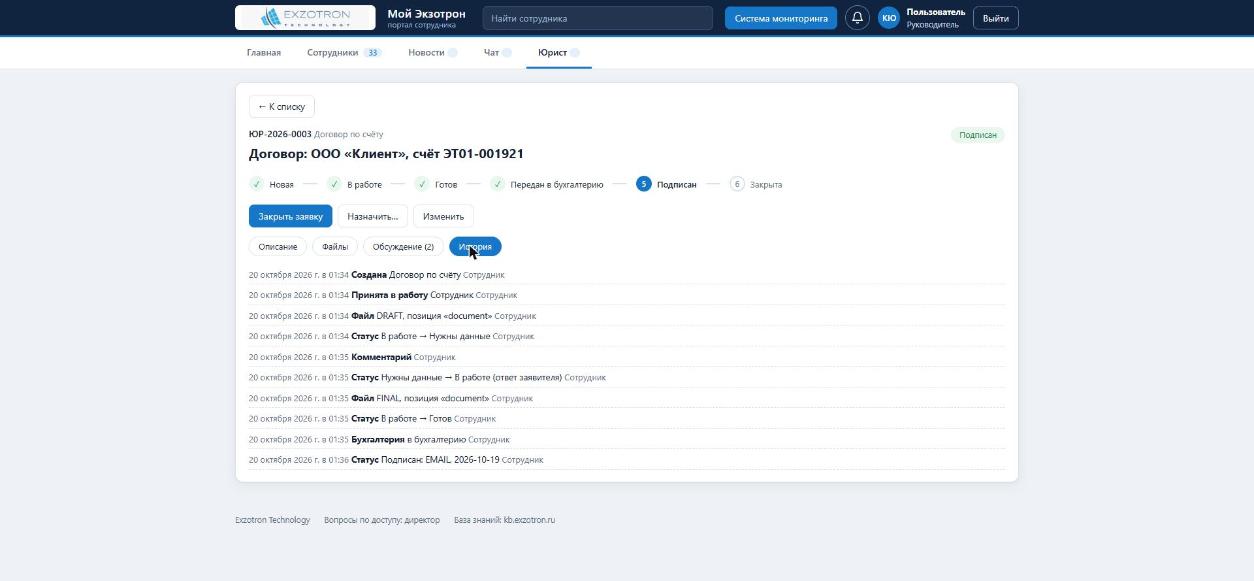Select history entry Создана Договор по счёту
The image size is (1254, 581).
(x=627, y=275)
